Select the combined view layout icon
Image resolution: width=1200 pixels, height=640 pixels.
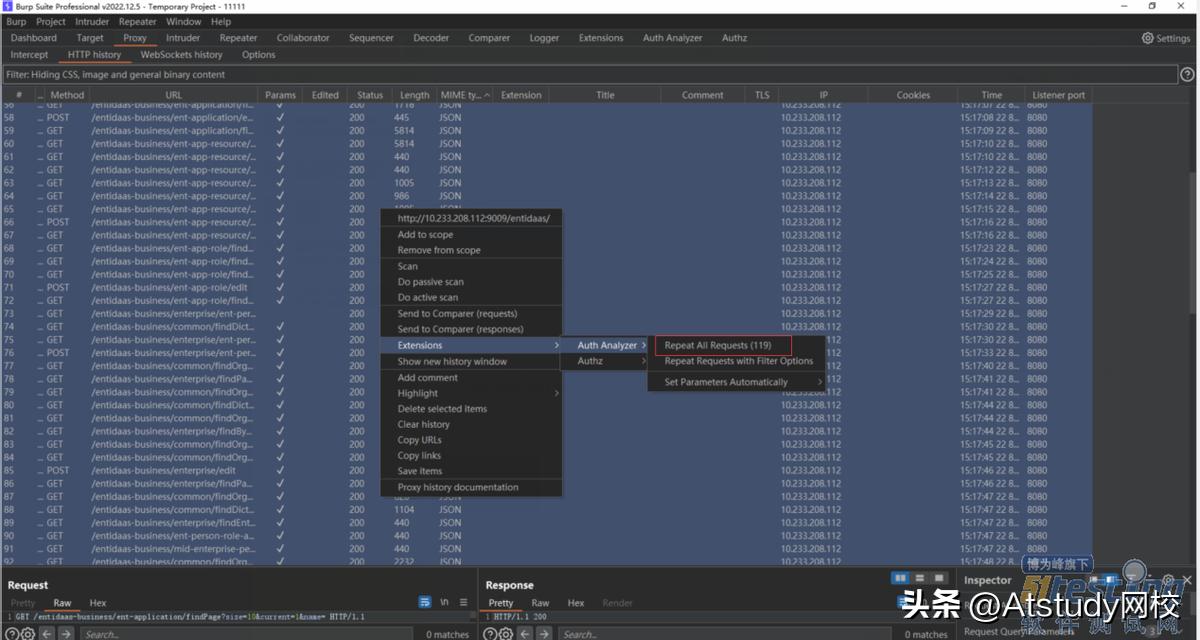click(938, 578)
